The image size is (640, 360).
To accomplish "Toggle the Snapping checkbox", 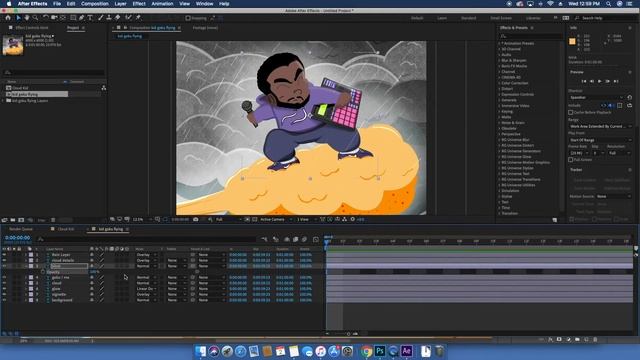I will click(x=188, y=18).
